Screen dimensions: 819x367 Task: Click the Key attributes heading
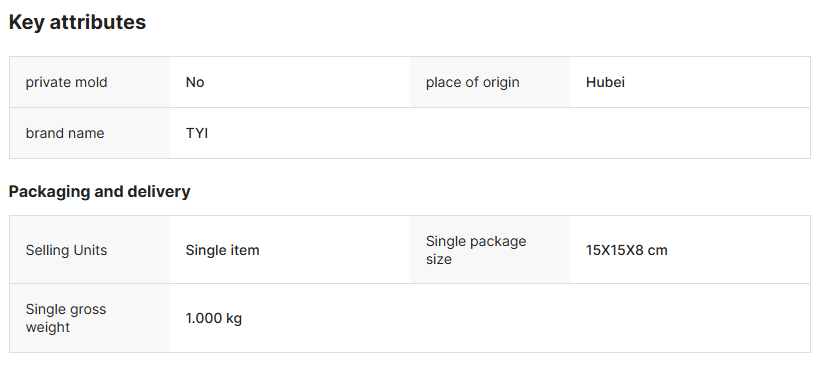pos(77,22)
